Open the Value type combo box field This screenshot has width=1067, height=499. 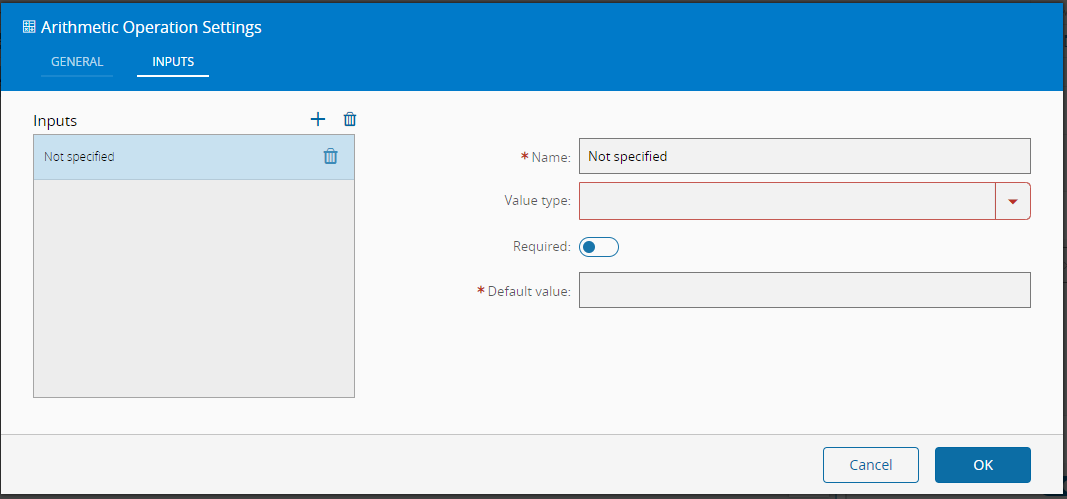click(x=787, y=201)
